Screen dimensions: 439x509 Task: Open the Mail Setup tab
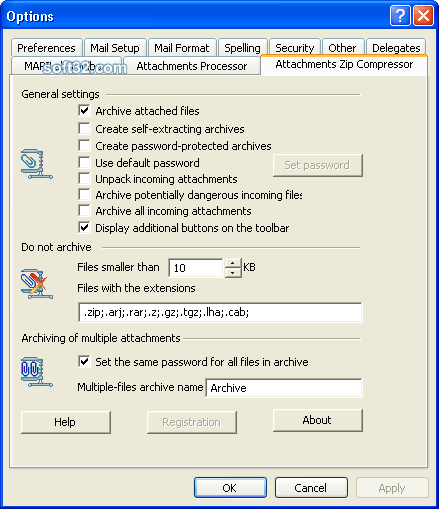115,48
